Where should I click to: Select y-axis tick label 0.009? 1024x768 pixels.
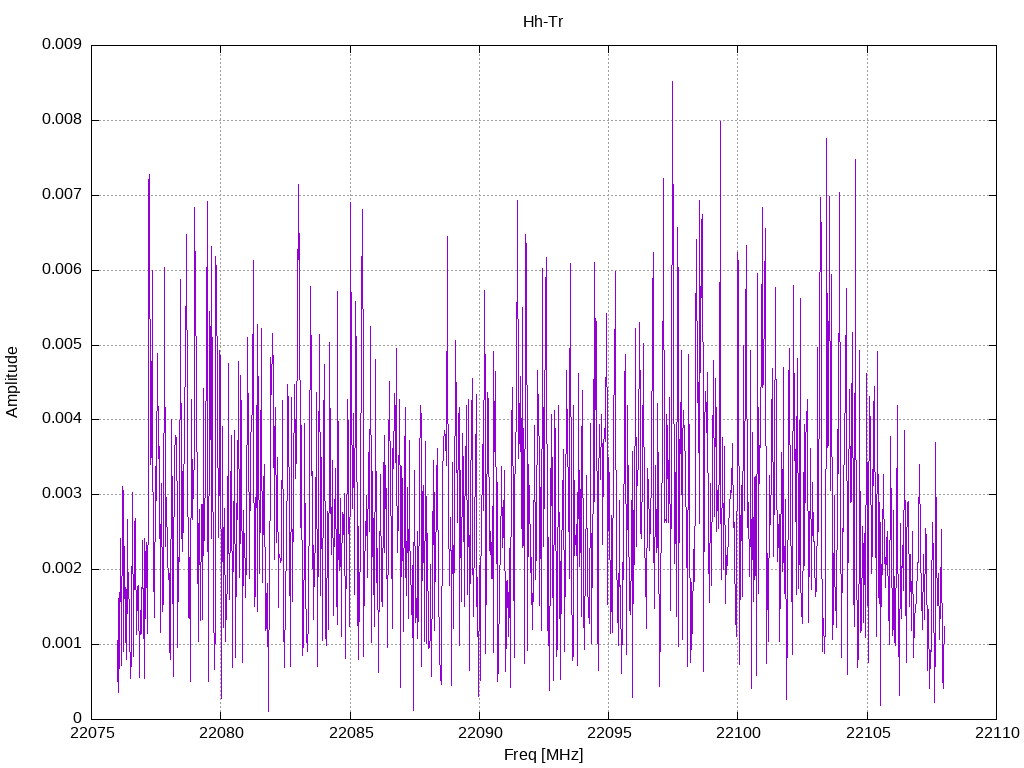[62, 44]
